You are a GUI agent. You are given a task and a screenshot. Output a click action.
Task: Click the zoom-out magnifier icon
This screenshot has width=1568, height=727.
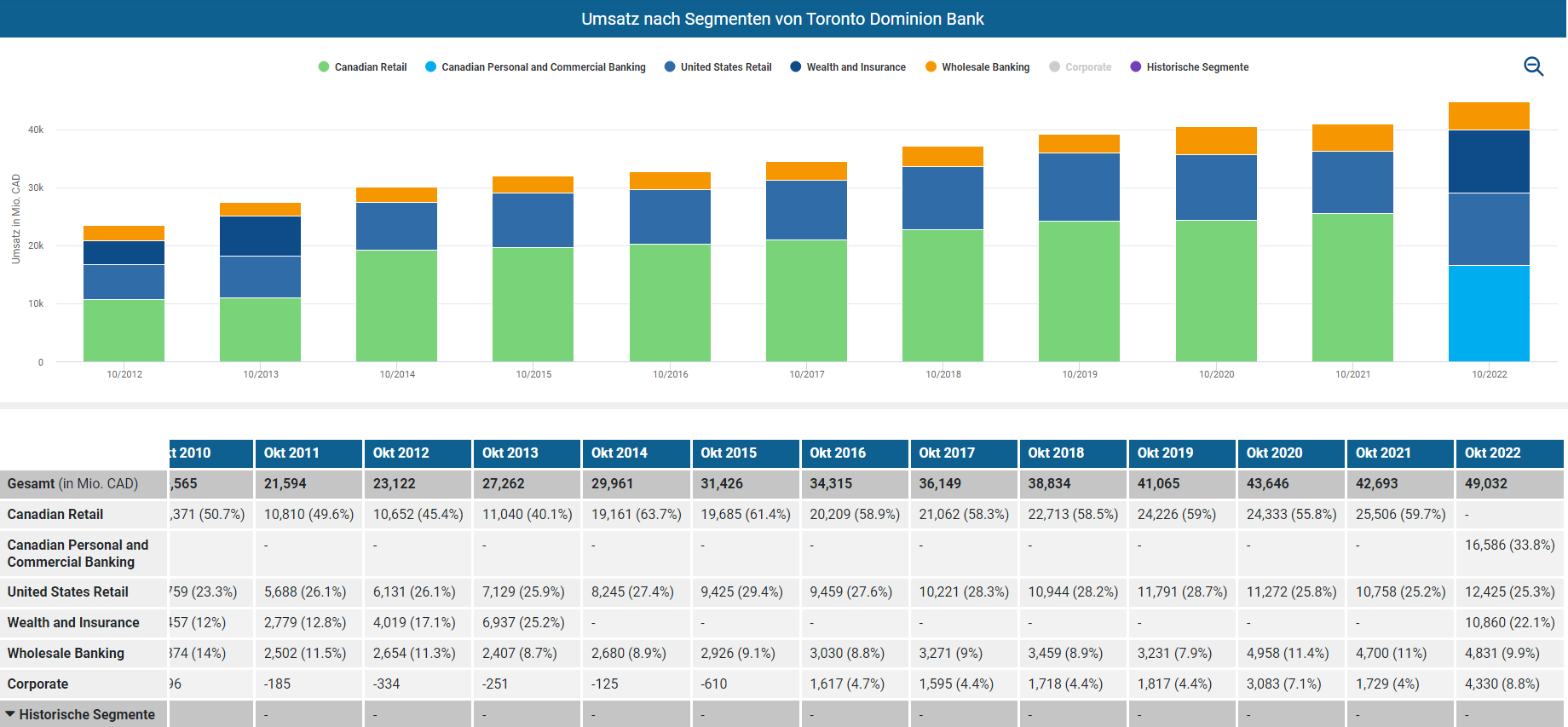click(1533, 66)
